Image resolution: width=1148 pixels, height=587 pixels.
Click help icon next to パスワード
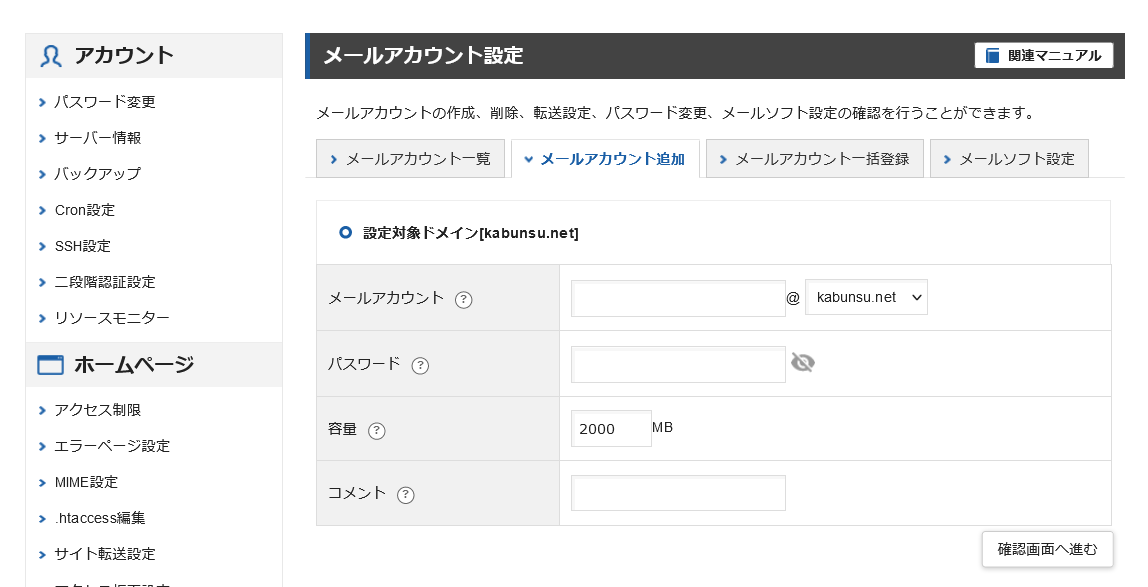[420, 365]
